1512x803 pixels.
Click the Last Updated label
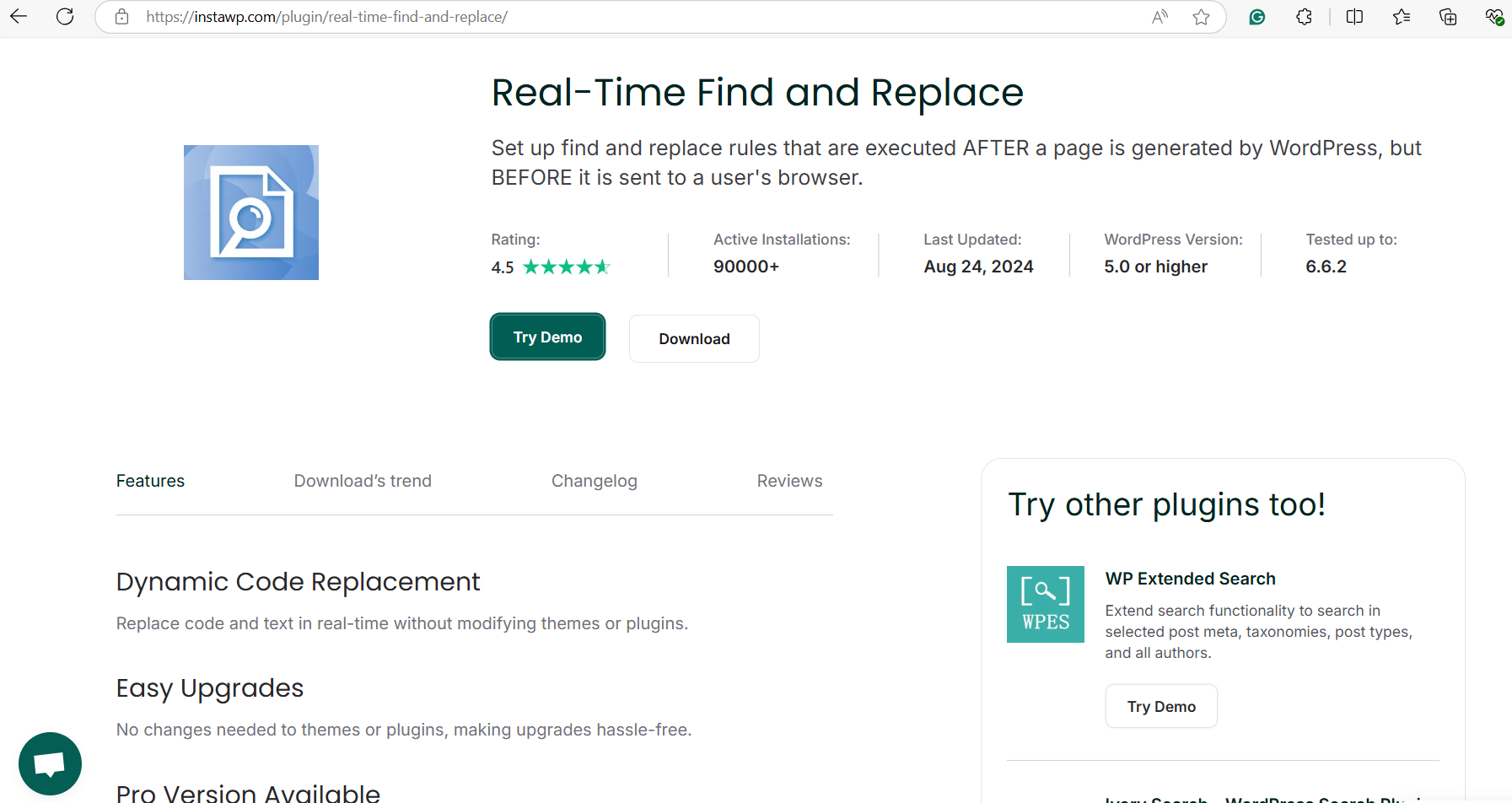pos(972,240)
